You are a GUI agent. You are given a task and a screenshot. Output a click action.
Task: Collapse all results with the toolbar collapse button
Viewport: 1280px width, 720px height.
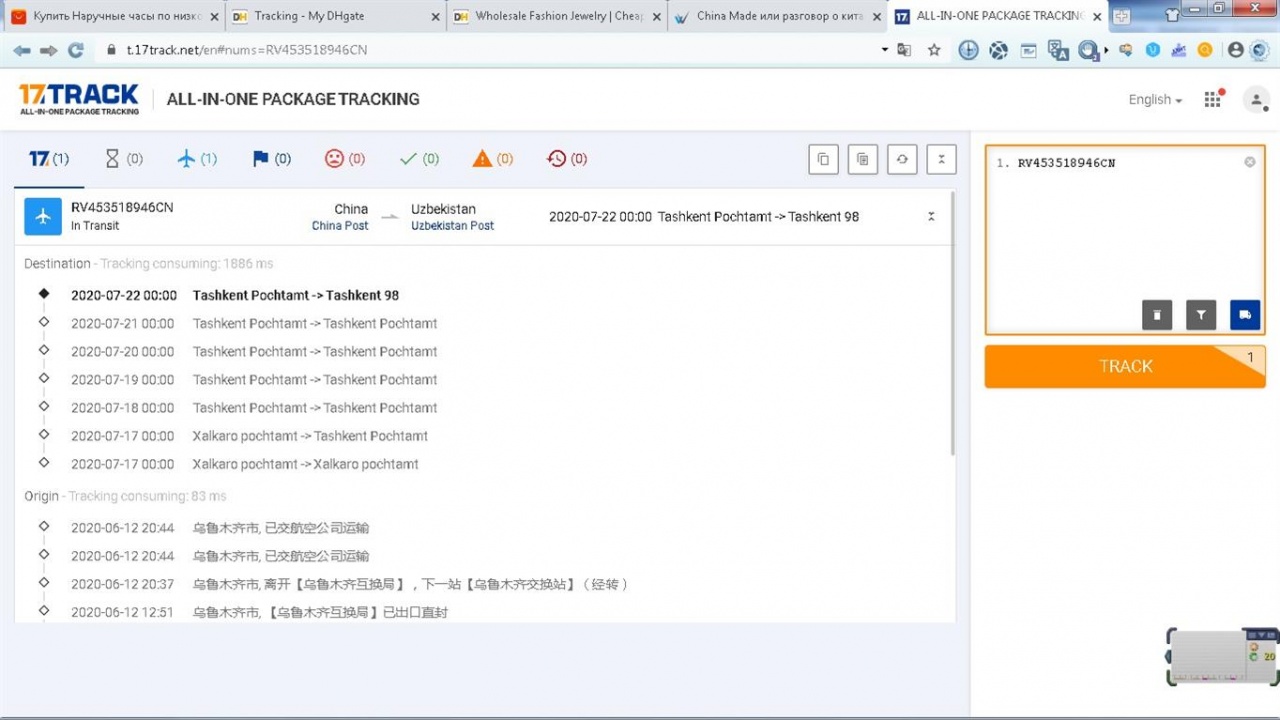[941, 159]
